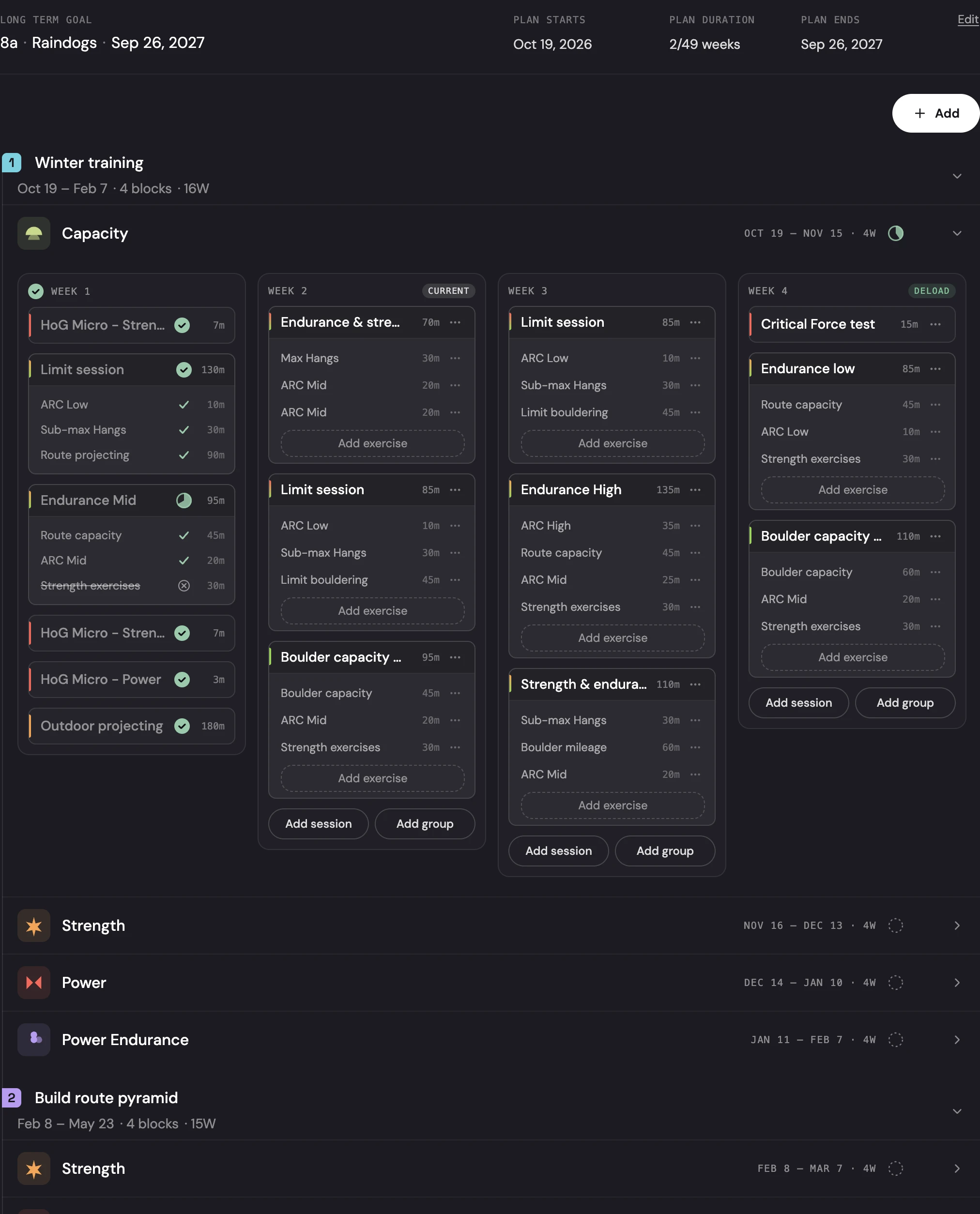The width and height of the screenshot is (980, 1214).
Task: Collapse the Winter training phase
Action: tap(957, 176)
